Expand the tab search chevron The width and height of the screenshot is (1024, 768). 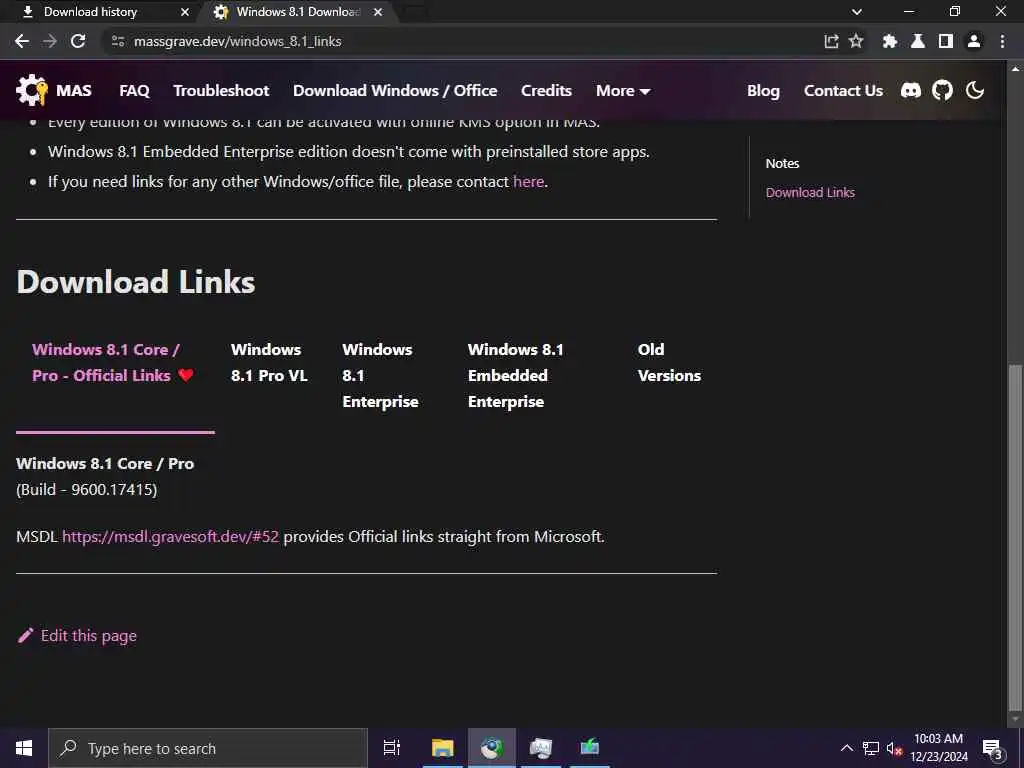tap(857, 12)
